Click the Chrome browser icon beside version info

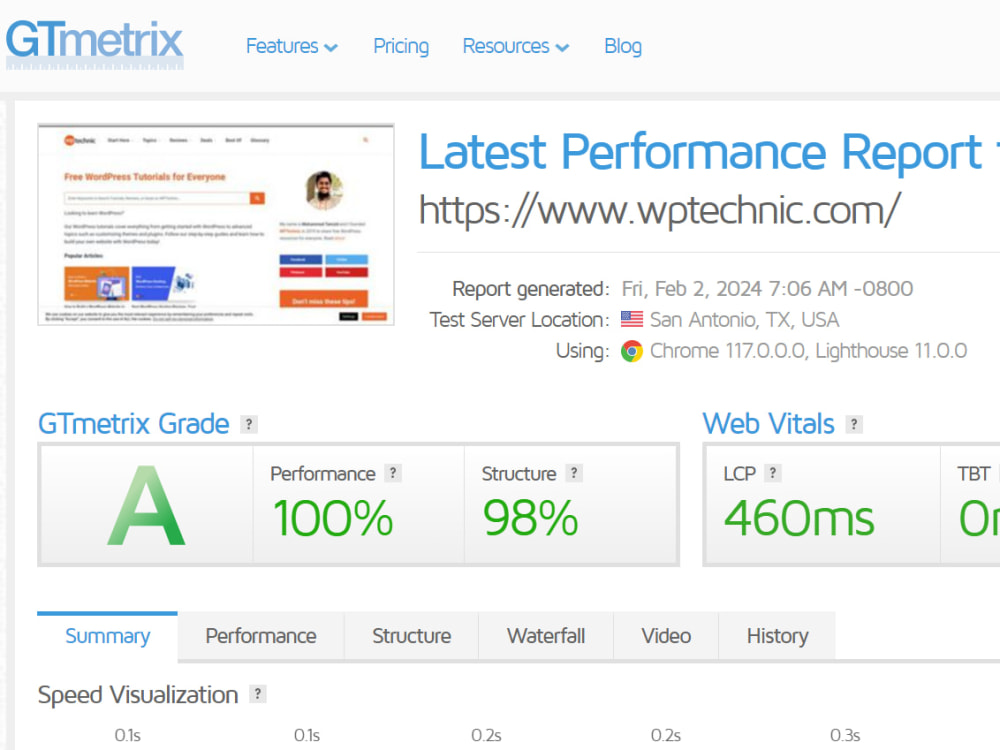tap(632, 351)
